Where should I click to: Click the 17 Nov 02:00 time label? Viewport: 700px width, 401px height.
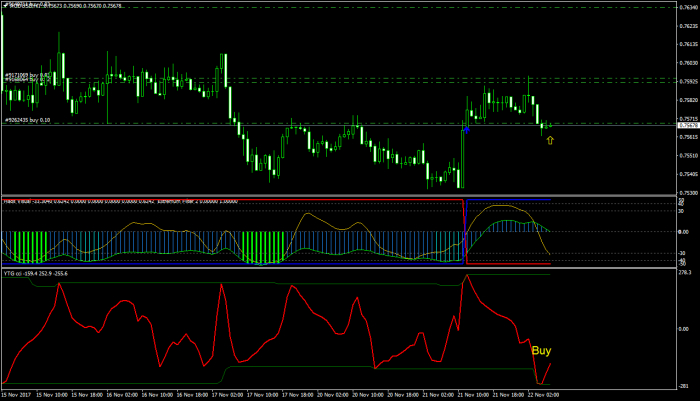[228, 395]
